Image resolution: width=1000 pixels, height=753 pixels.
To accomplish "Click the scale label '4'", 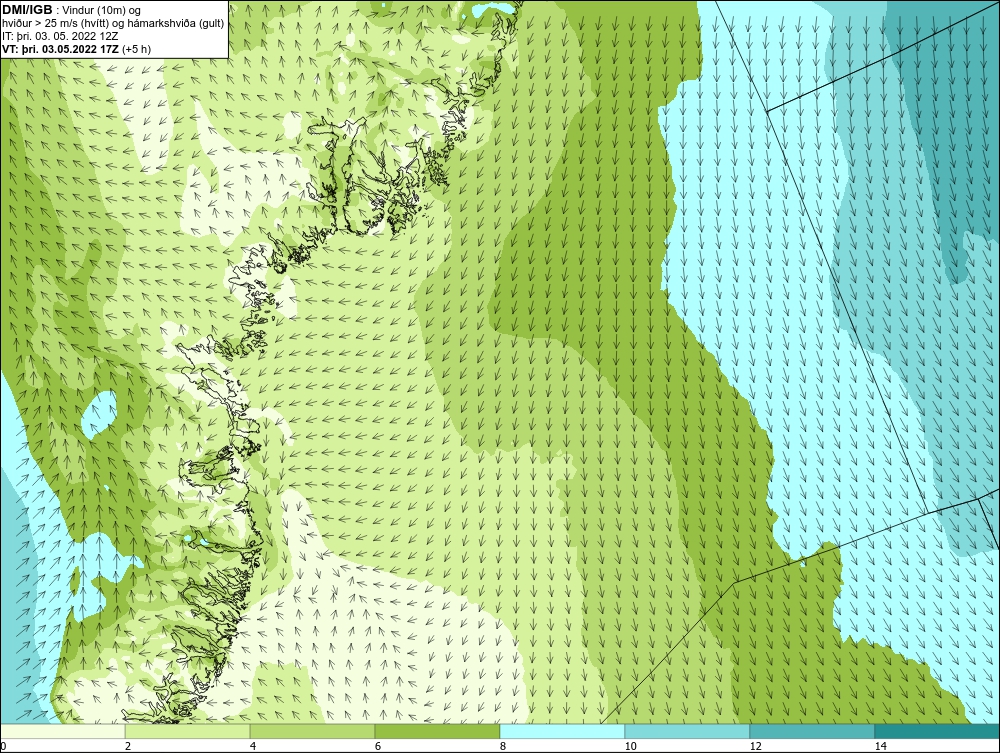I will (x=253, y=747).
